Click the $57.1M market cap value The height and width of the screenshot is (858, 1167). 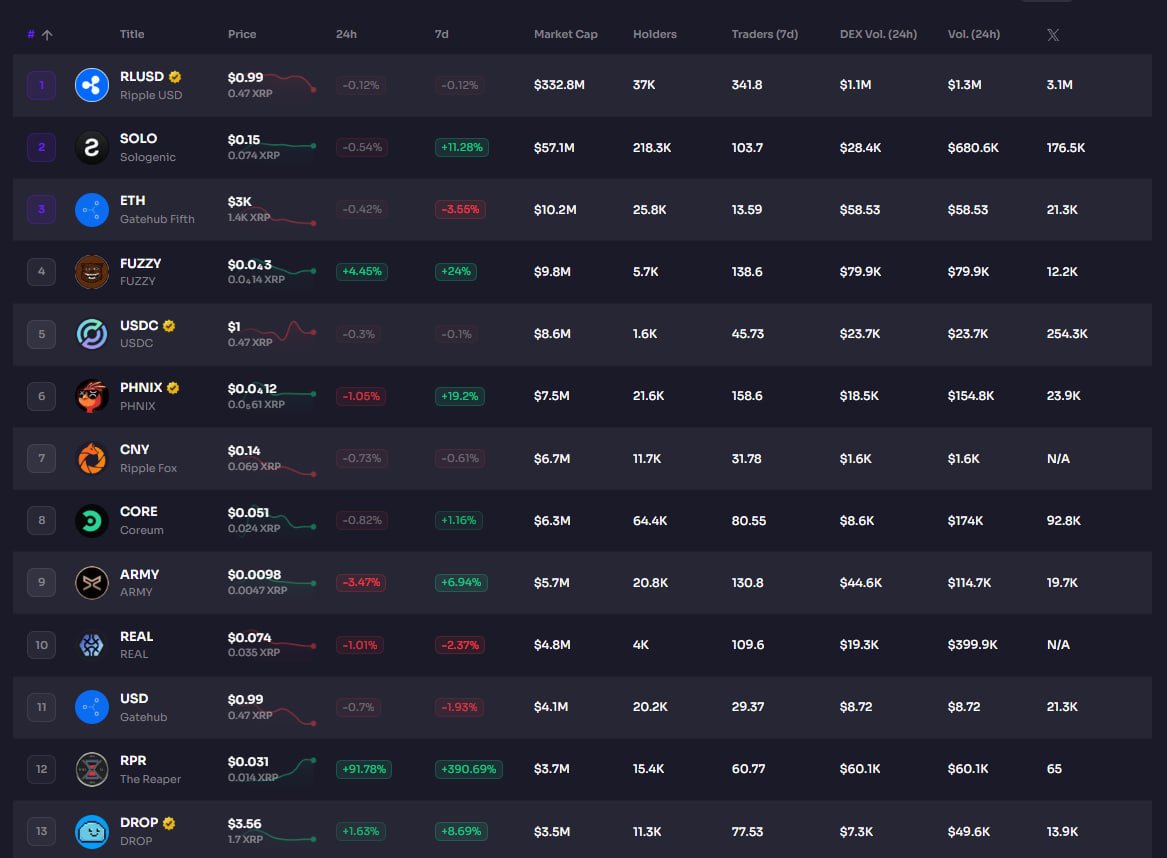pyautogui.click(x=554, y=147)
